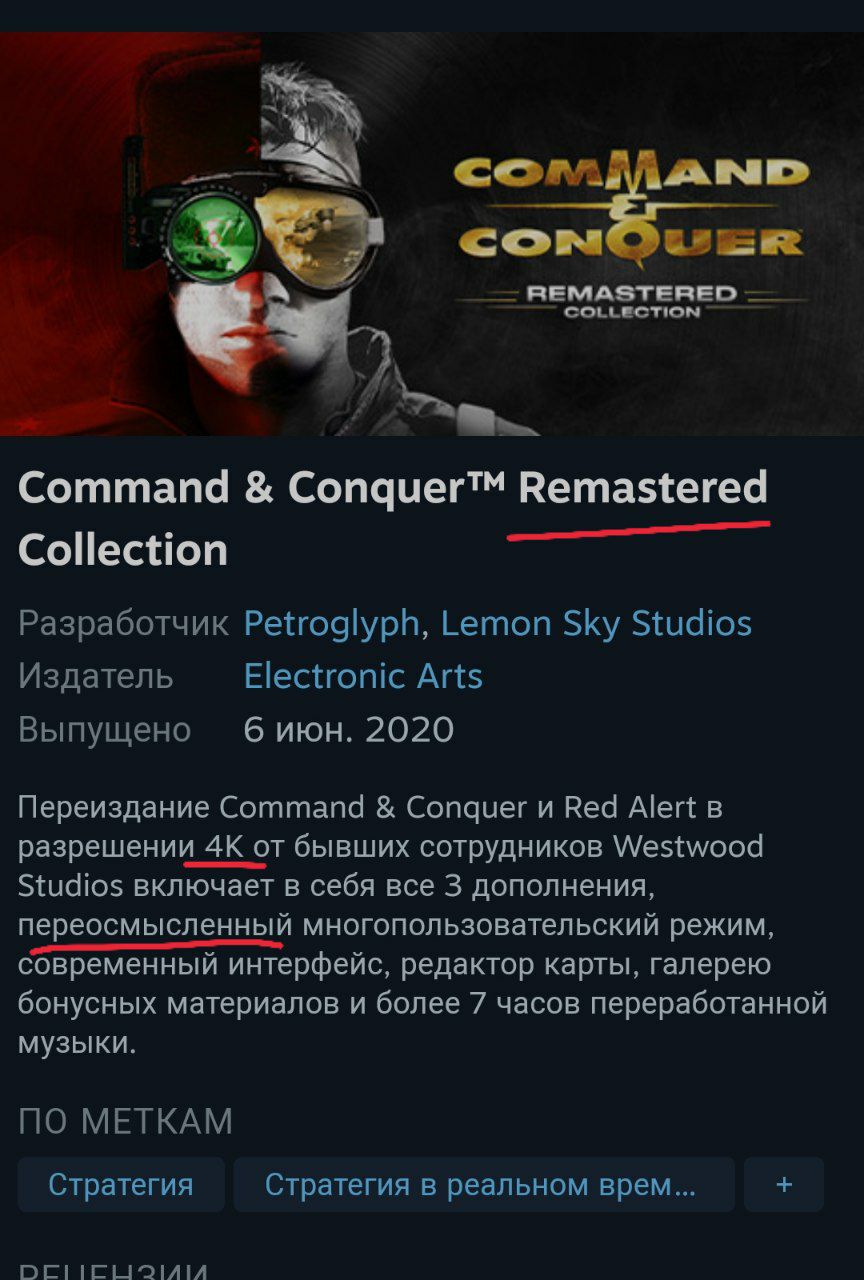
Task: Click the underlined word переосмысленный
Action: [x=155, y=925]
